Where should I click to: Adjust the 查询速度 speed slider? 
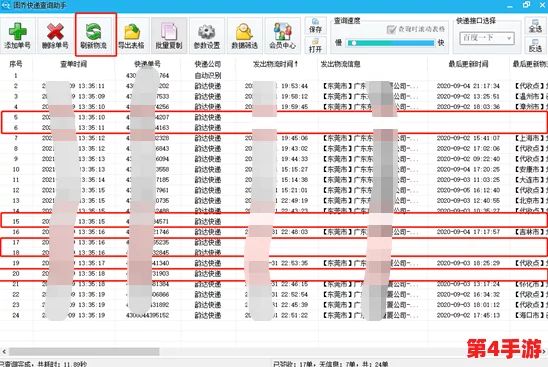pyautogui.click(x=390, y=43)
